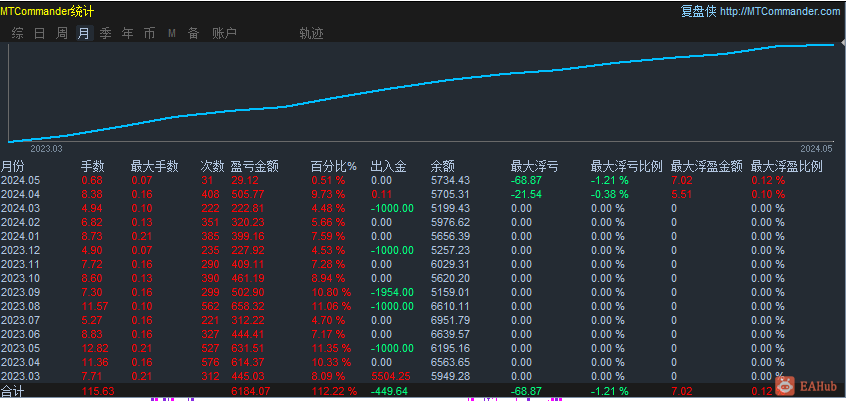Viewport: 846px width, 401px height.
Task: Click the 最大浮亏比例 column header
Action: (626, 166)
